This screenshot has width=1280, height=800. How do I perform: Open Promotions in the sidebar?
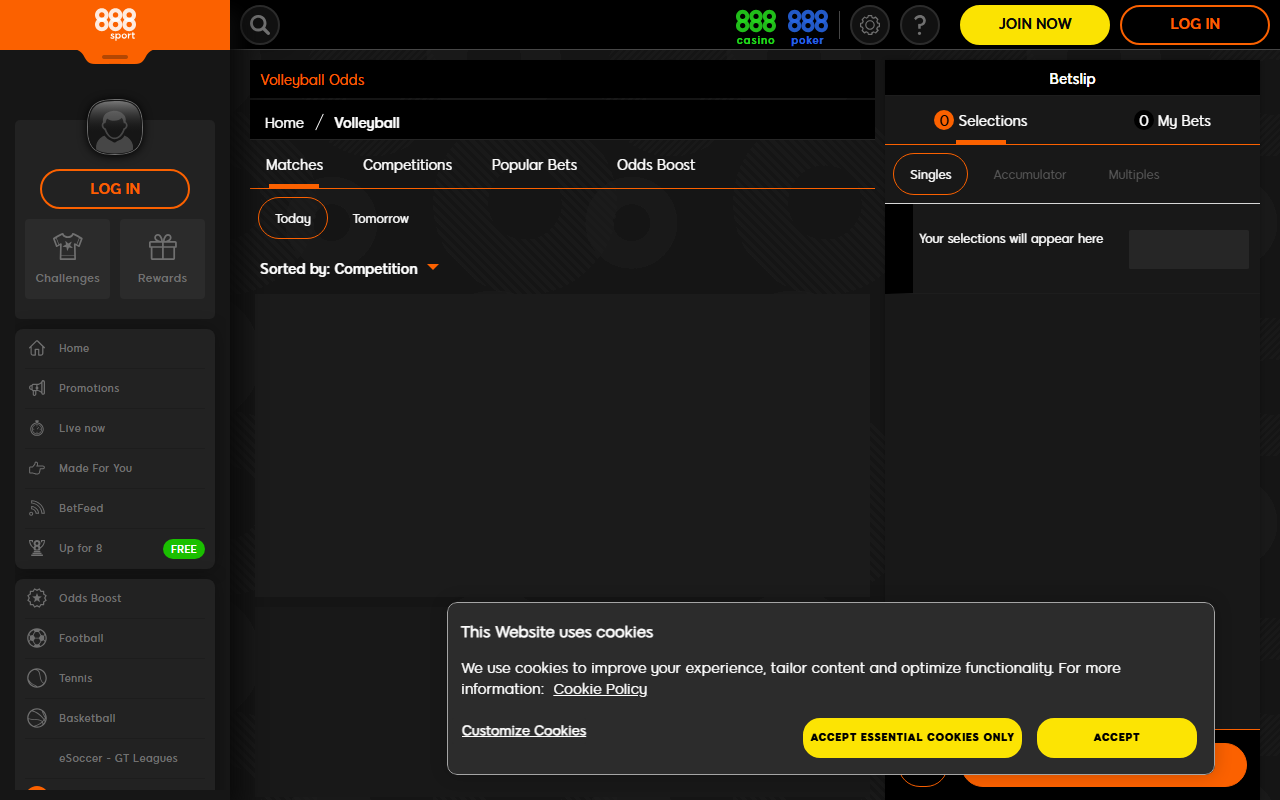coord(115,389)
